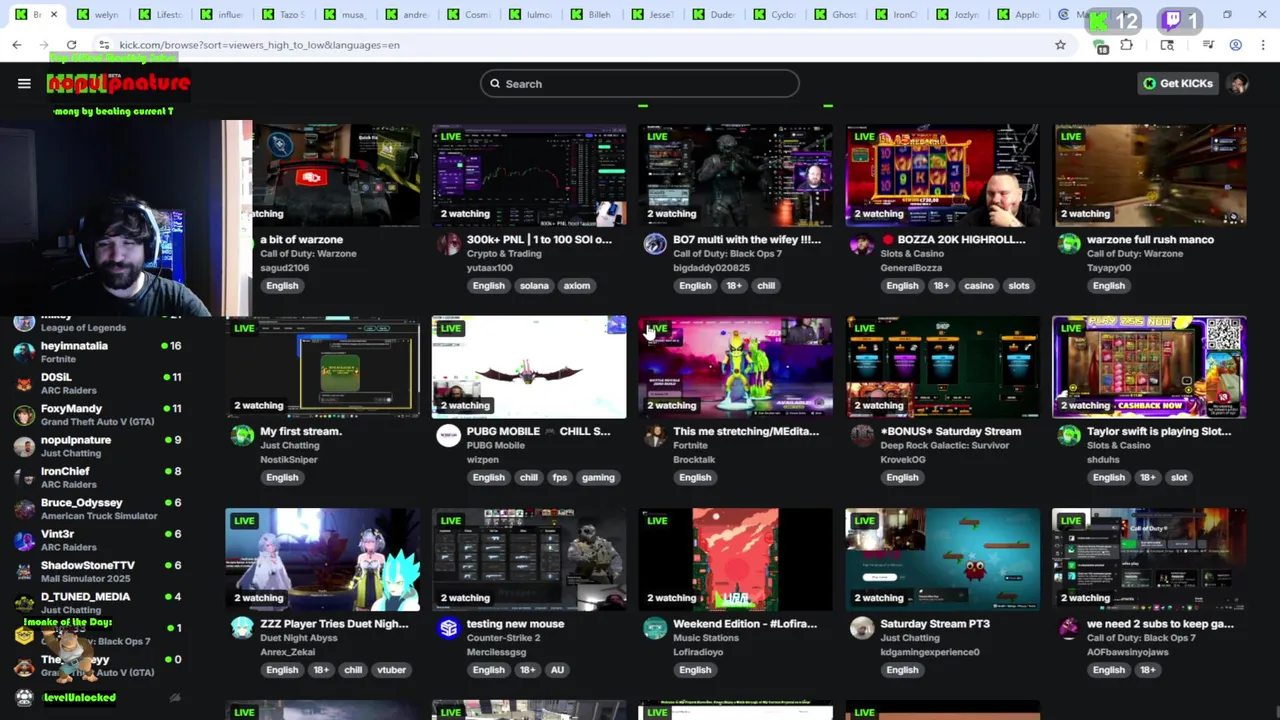Open Bruce_Odyssey channel in sidebar

(98, 509)
